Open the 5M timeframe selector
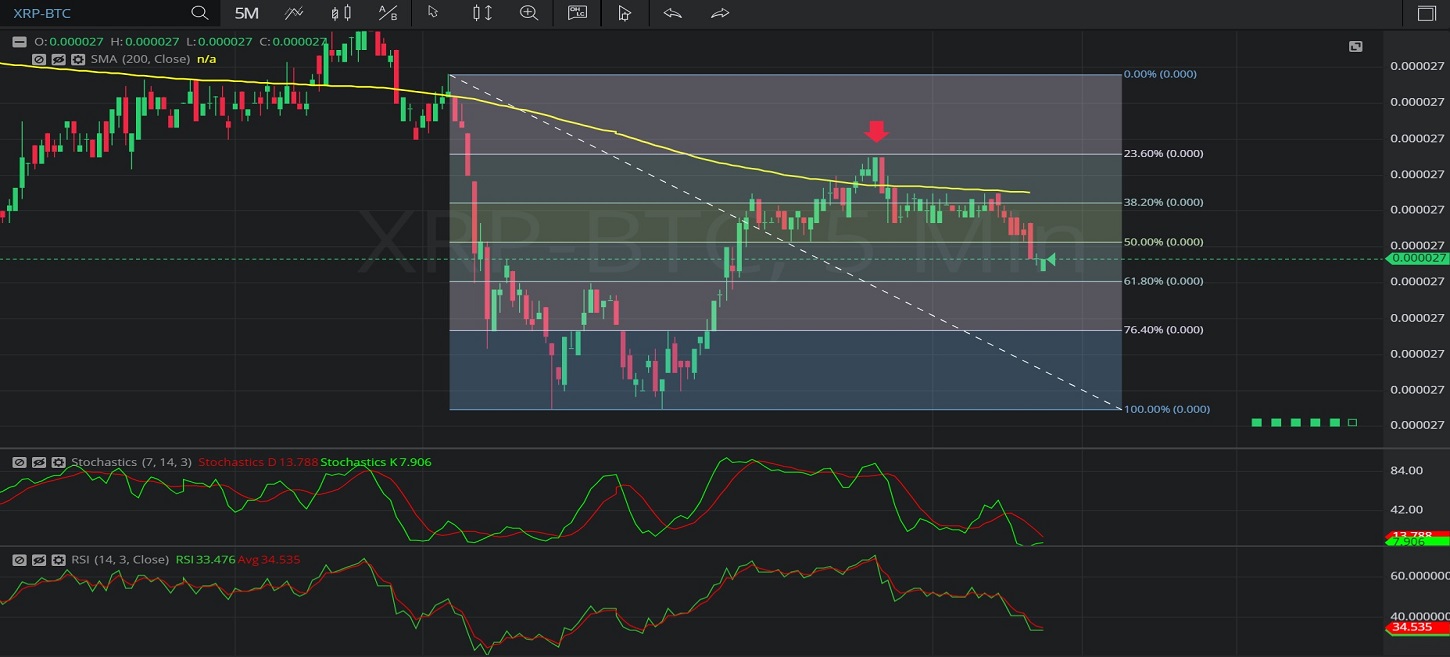This screenshot has width=1450, height=657. click(x=246, y=13)
